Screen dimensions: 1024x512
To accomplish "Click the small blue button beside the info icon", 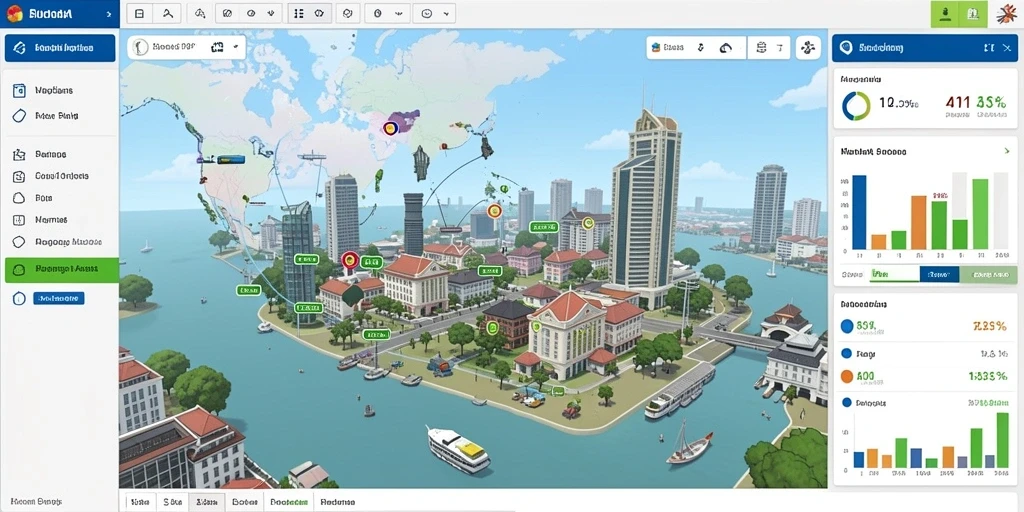I will [58, 298].
